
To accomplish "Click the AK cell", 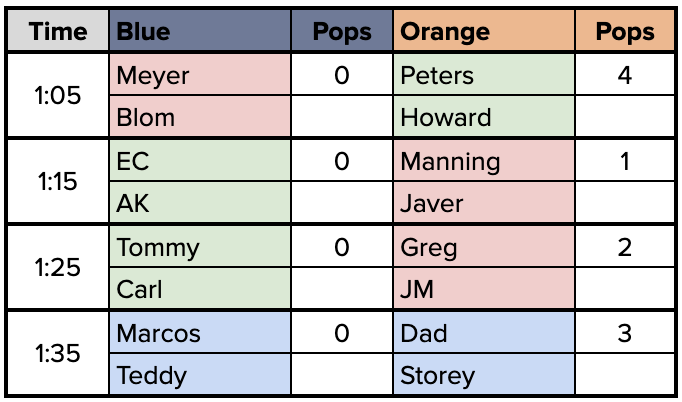I will 200,202.
